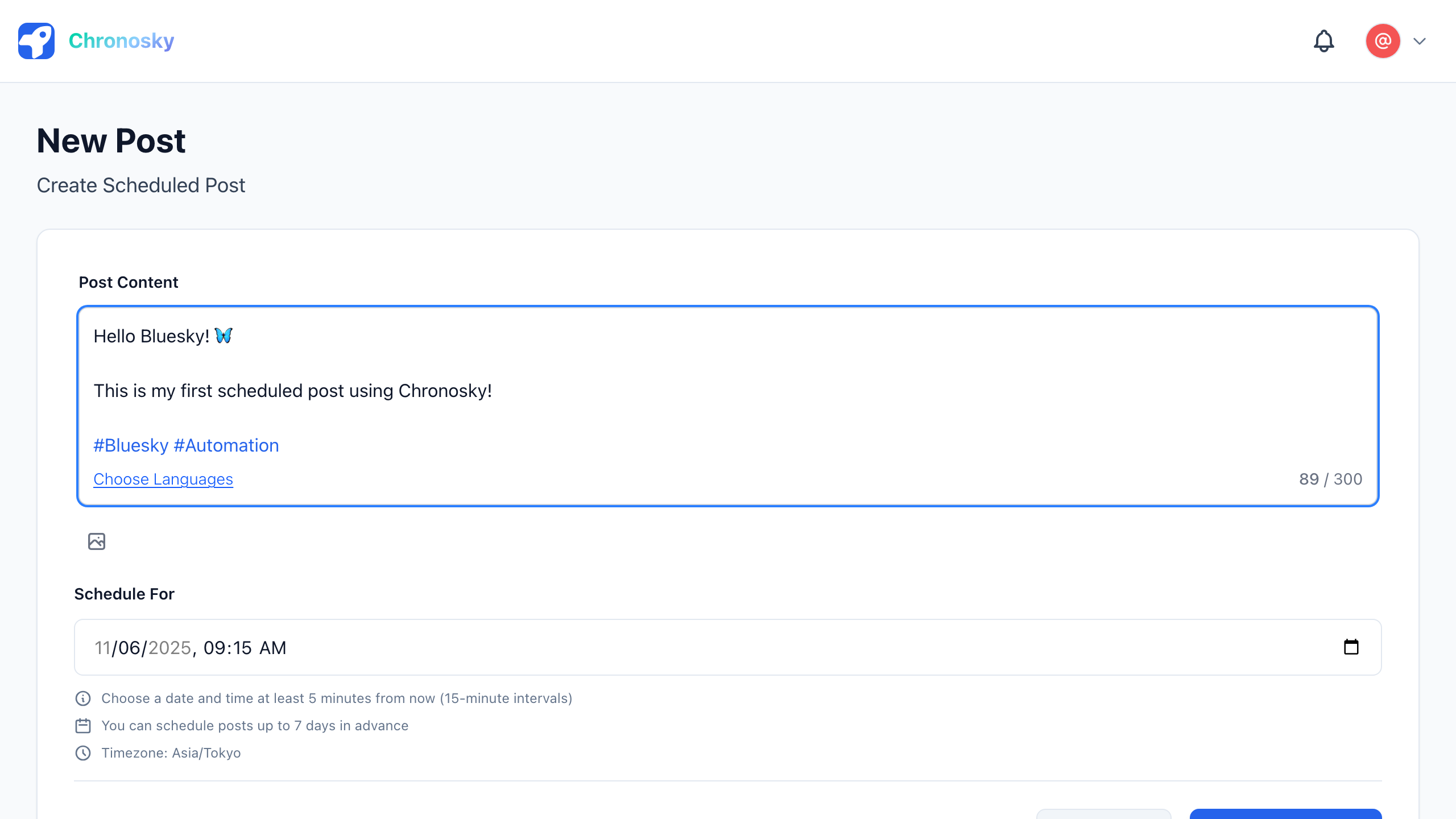This screenshot has height=819, width=1456.
Task: Click the clock icon beside Timezone Asia/Tokyo
Action: point(83,752)
